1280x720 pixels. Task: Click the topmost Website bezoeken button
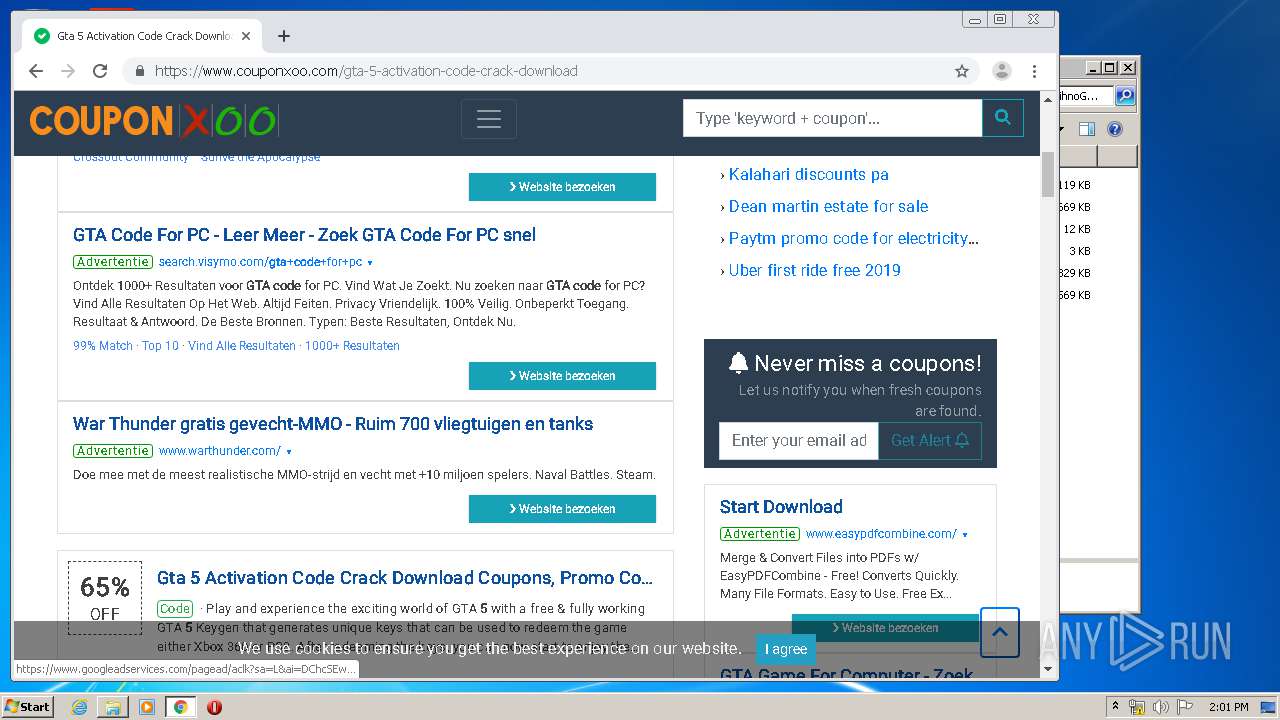click(x=562, y=187)
